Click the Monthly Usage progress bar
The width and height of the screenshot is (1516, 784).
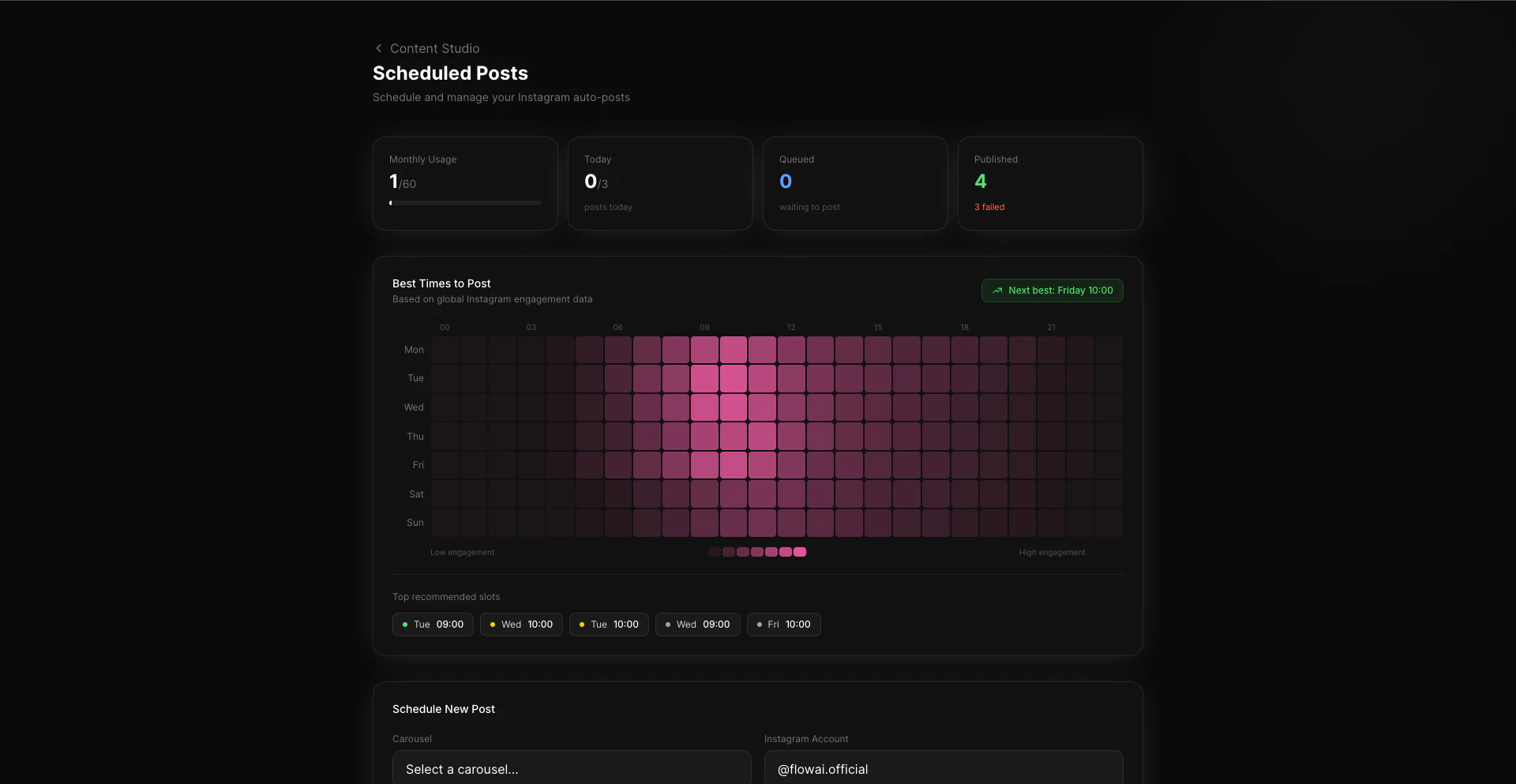coord(465,203)
